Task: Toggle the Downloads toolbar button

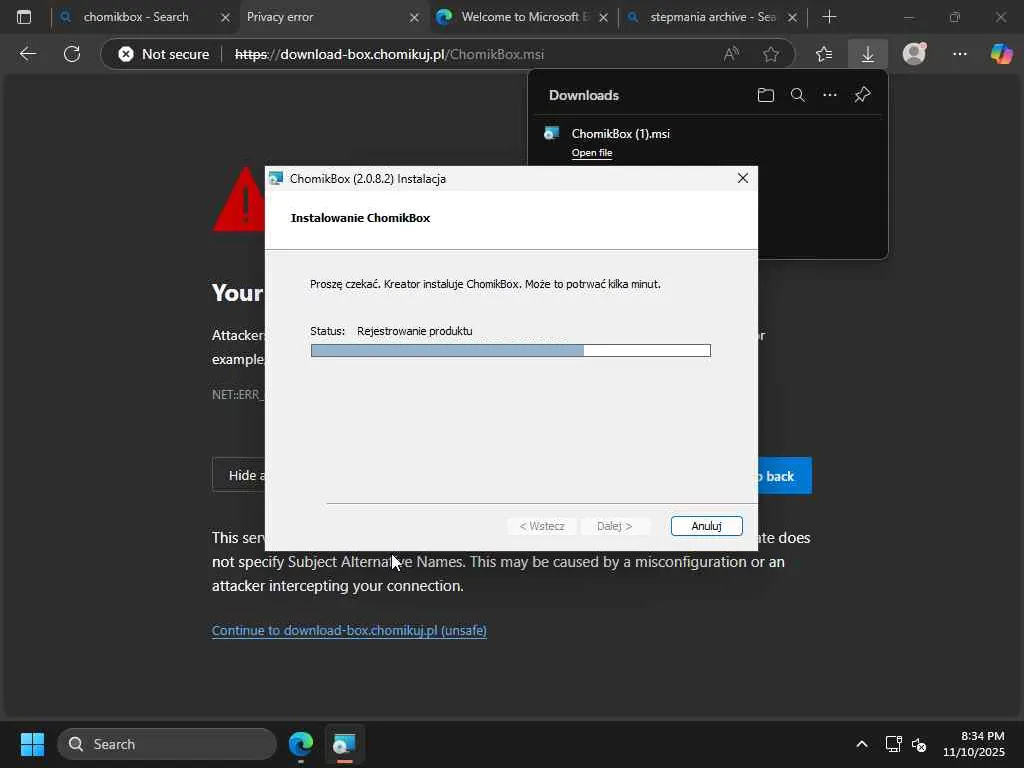Action: click(x=868, y=54)
